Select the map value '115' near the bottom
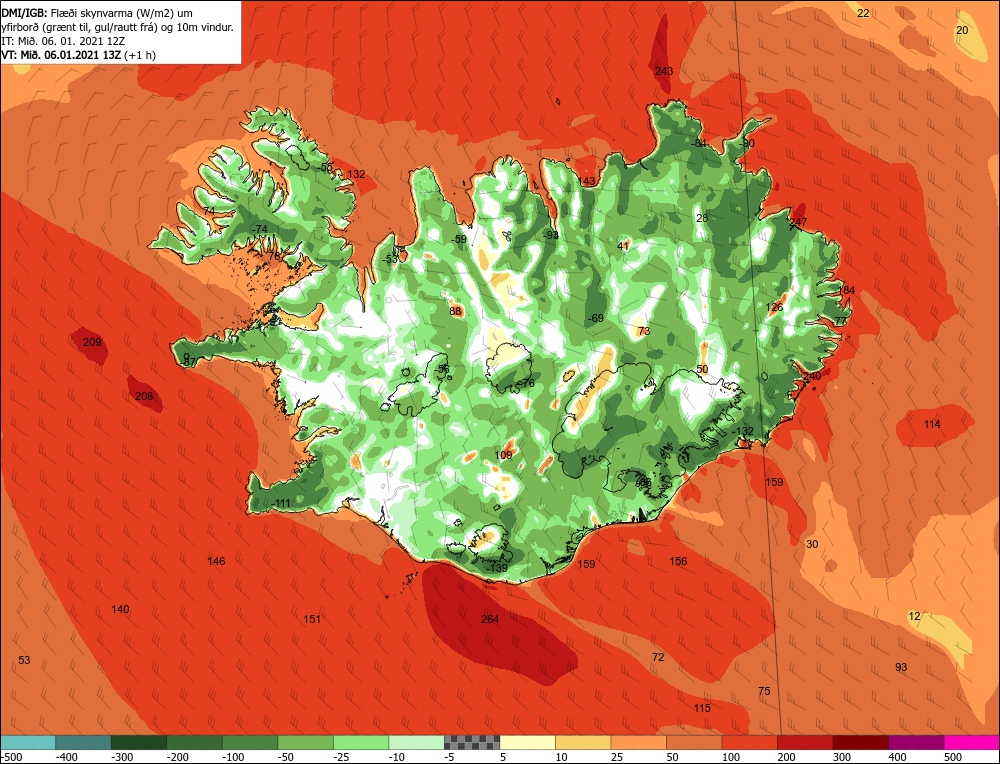 [702, 708]
